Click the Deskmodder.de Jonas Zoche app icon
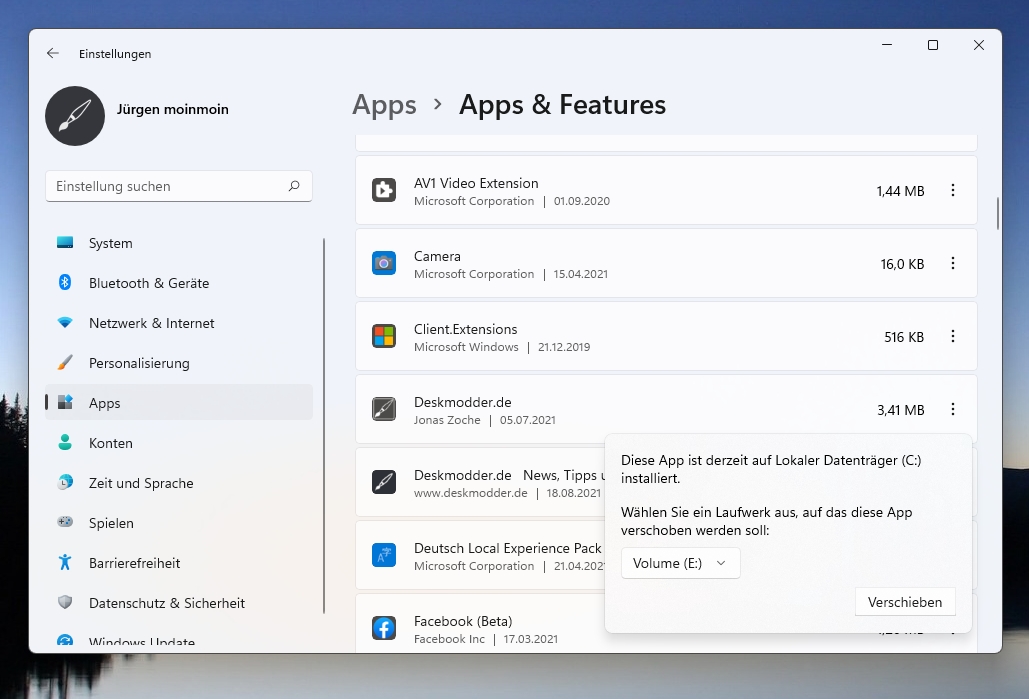This screenshot has height=699, width=1029. tap(384, 409)
